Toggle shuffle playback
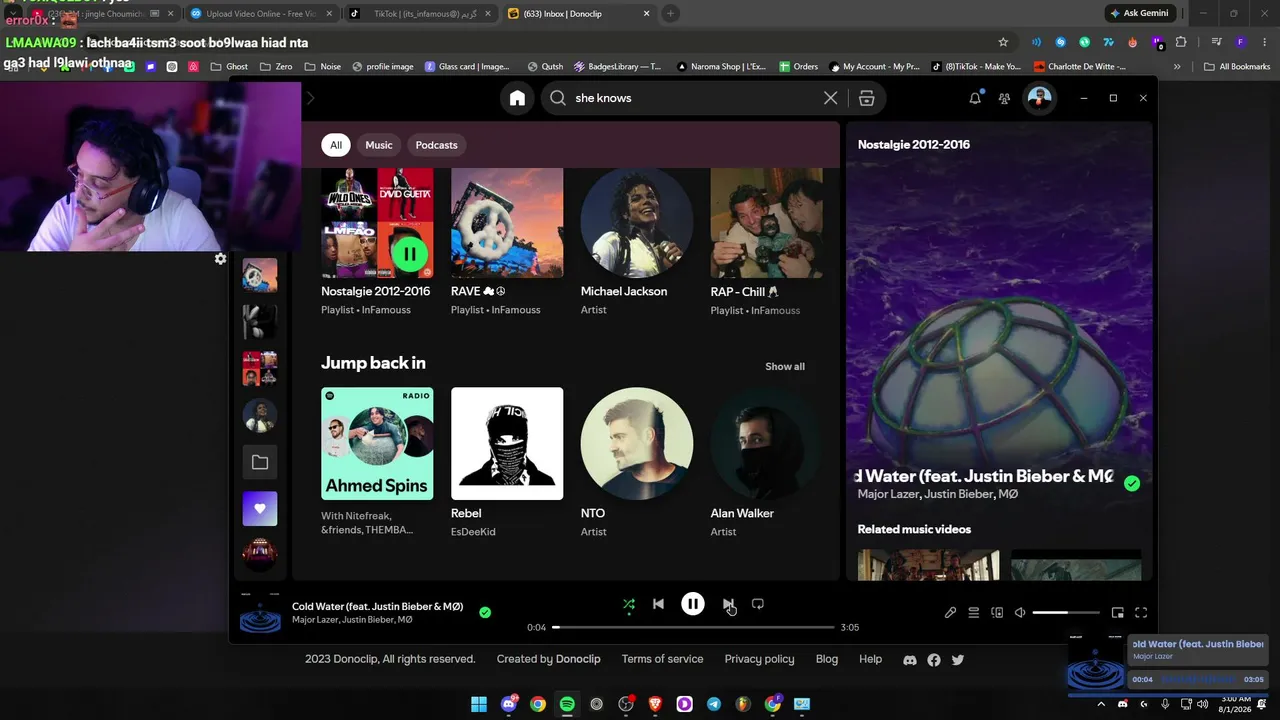 [629, 604]
